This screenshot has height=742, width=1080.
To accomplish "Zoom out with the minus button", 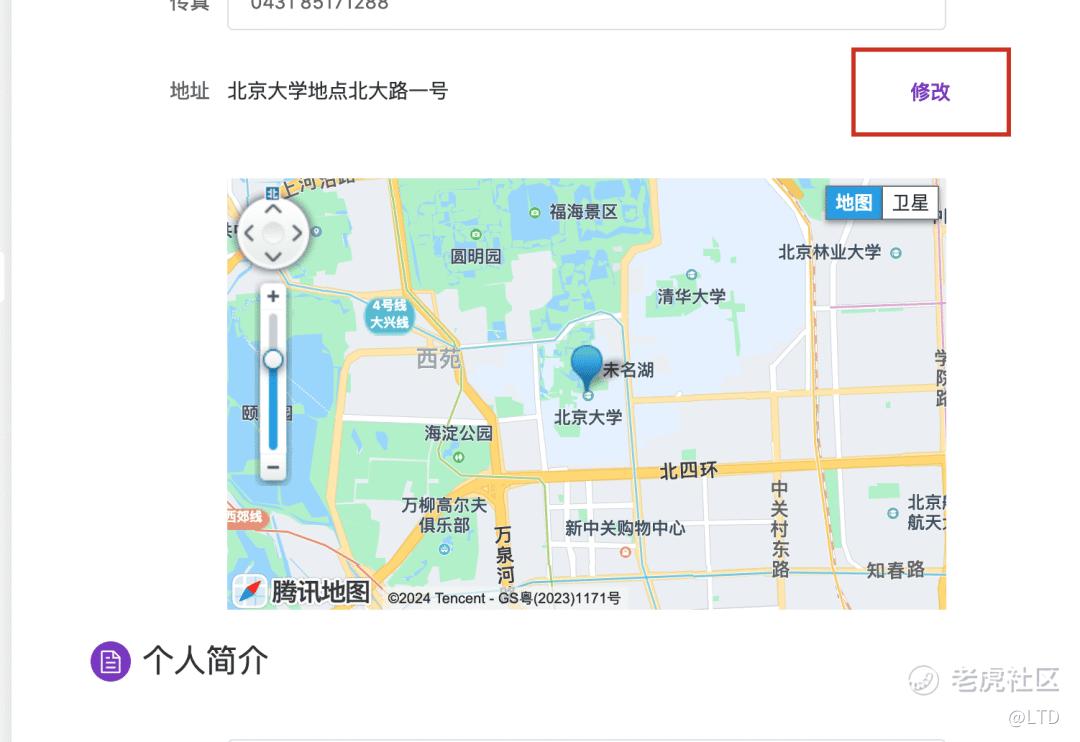I will [273, 467].
